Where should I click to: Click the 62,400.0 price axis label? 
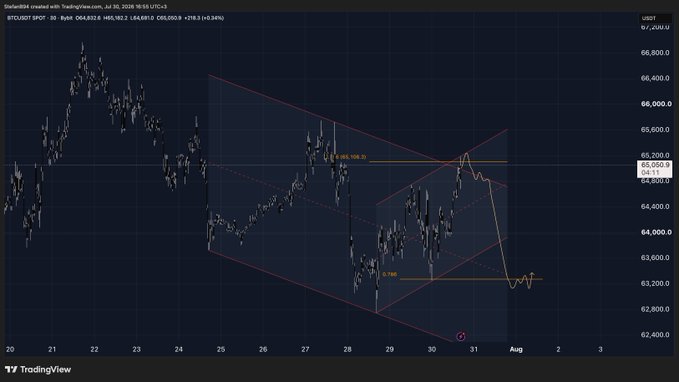pyautogui.click(x=655, y=335)
